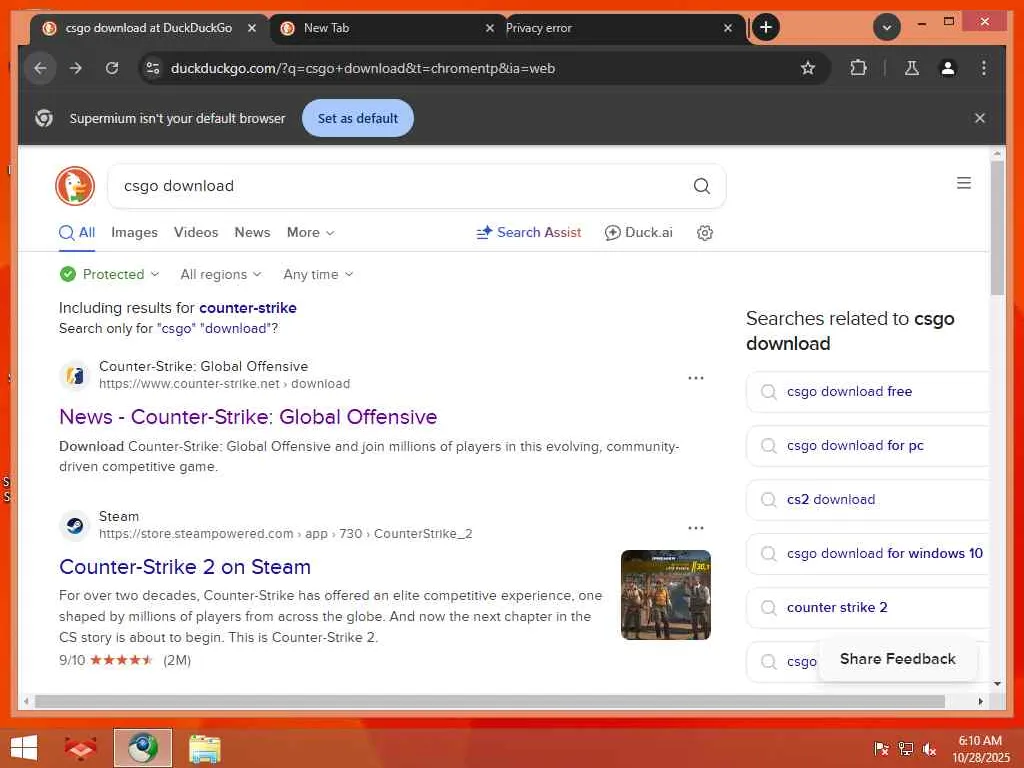The image size is (1024, 768).
Task: Open options for the Counter-Strike Global Offensive result
Action: tap(696, 378)
